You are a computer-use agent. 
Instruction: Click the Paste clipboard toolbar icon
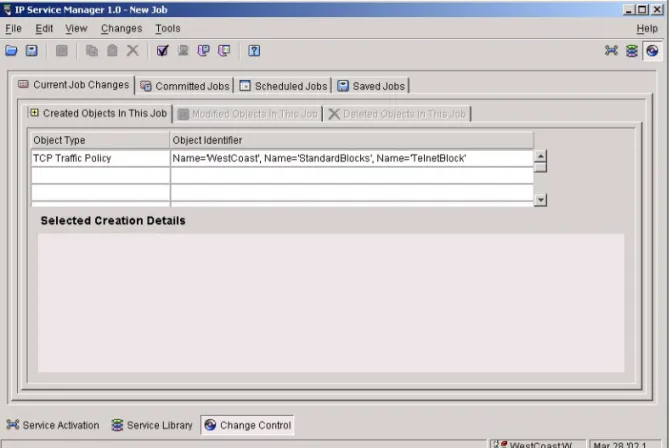coord(112,51)
